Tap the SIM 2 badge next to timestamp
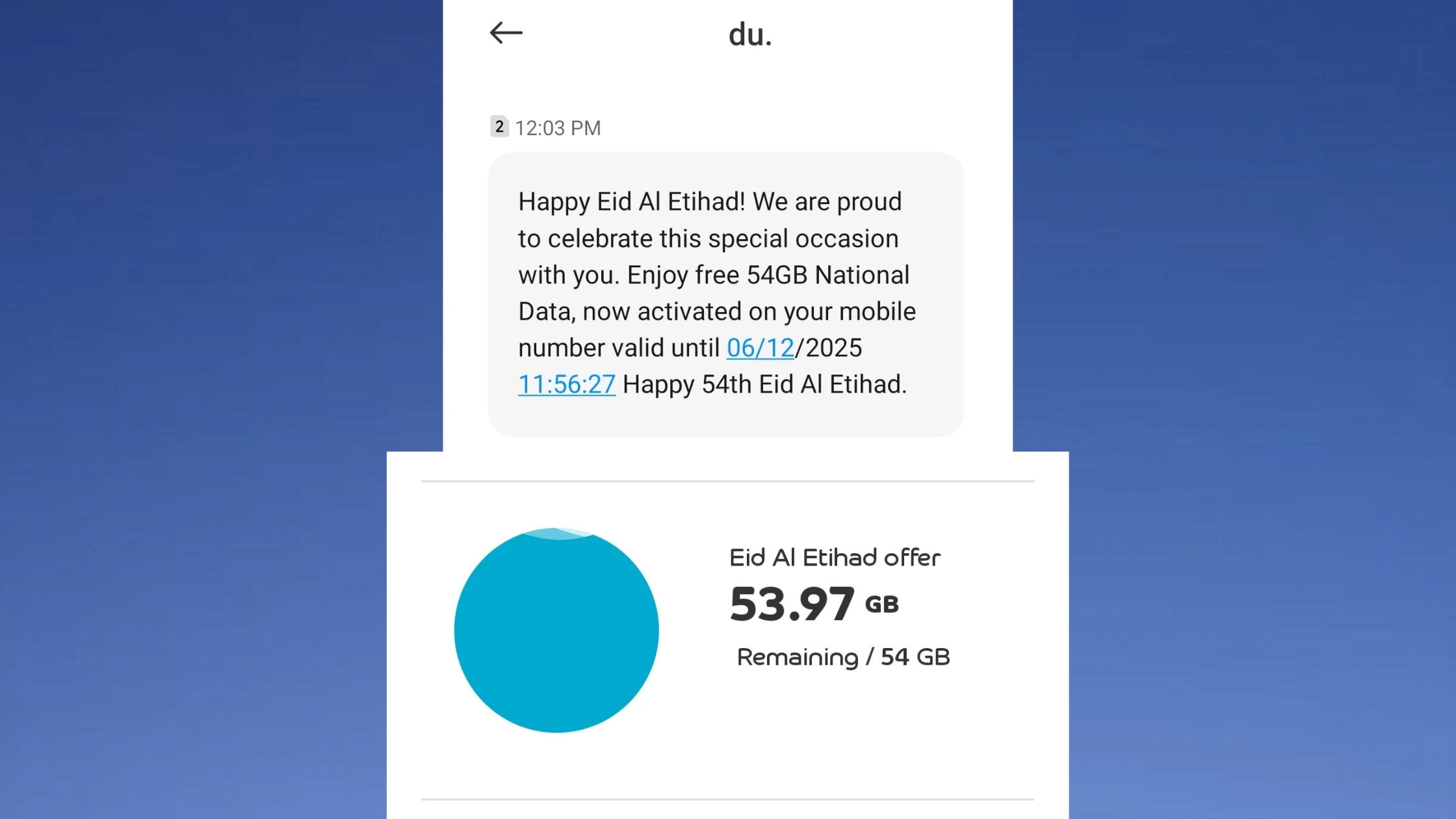 499,127
